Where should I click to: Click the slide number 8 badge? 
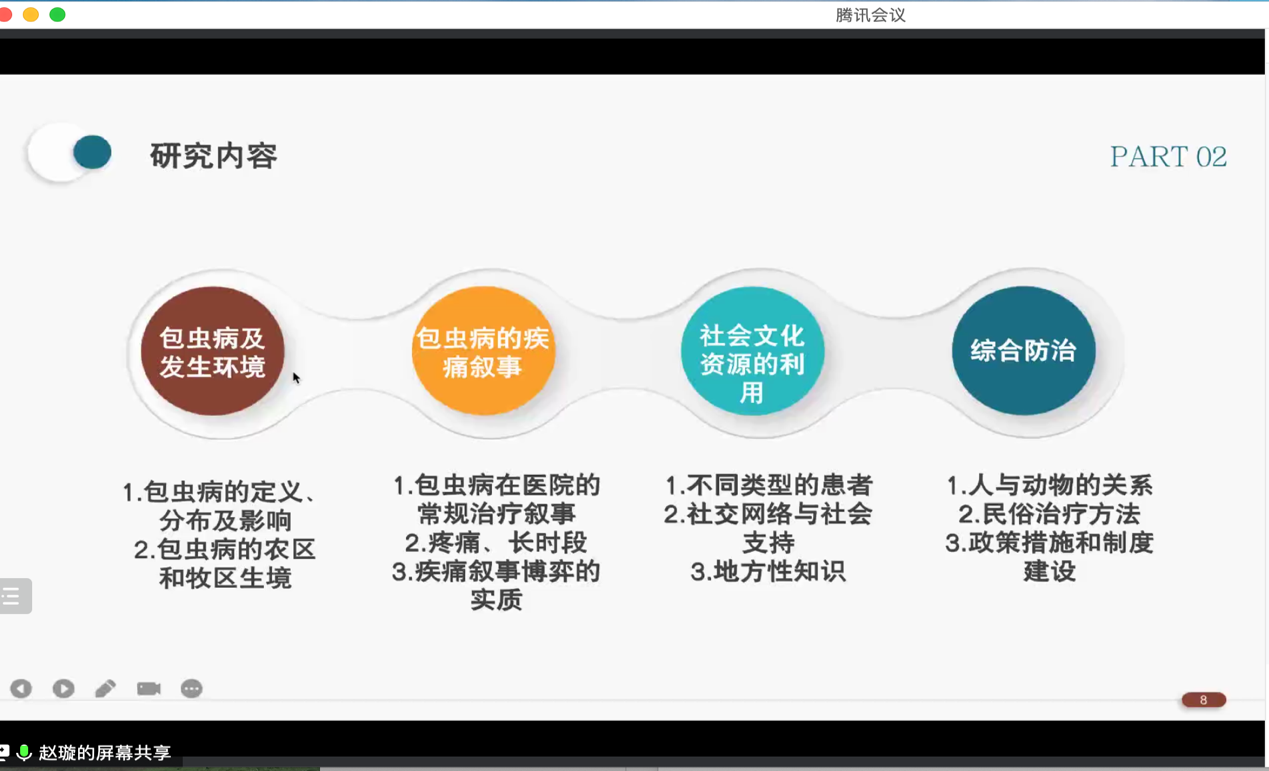(x=1203, y=700)
